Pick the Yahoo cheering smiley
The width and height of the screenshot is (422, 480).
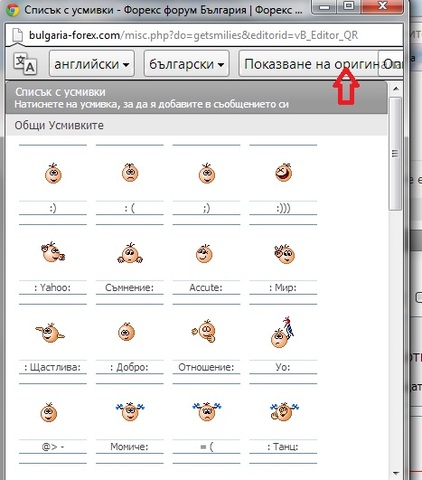point(53,252)
